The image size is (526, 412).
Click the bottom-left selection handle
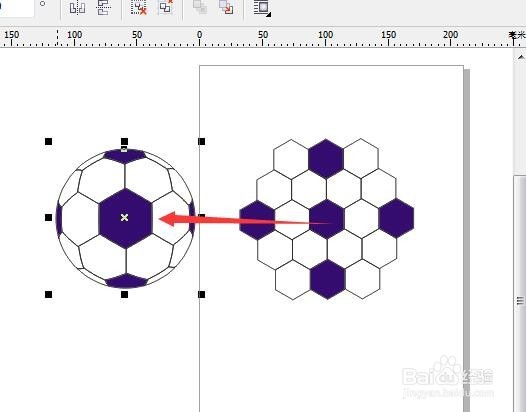[49, 295]
